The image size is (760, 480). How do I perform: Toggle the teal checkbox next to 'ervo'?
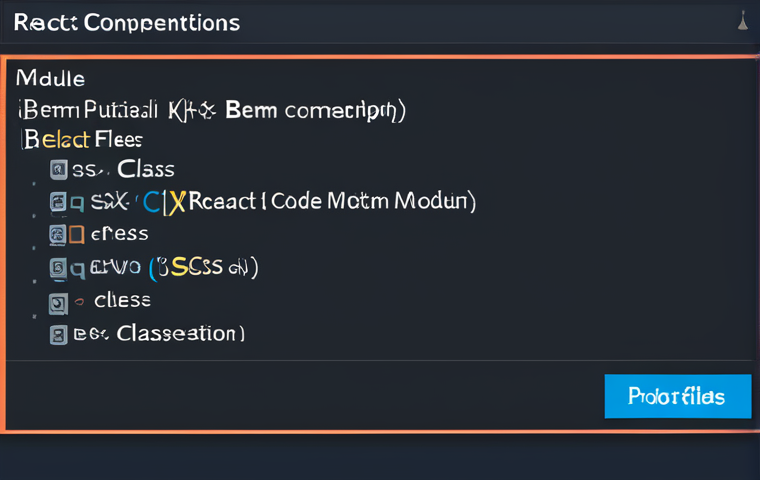pyautogui.click(x=78, y=270)
